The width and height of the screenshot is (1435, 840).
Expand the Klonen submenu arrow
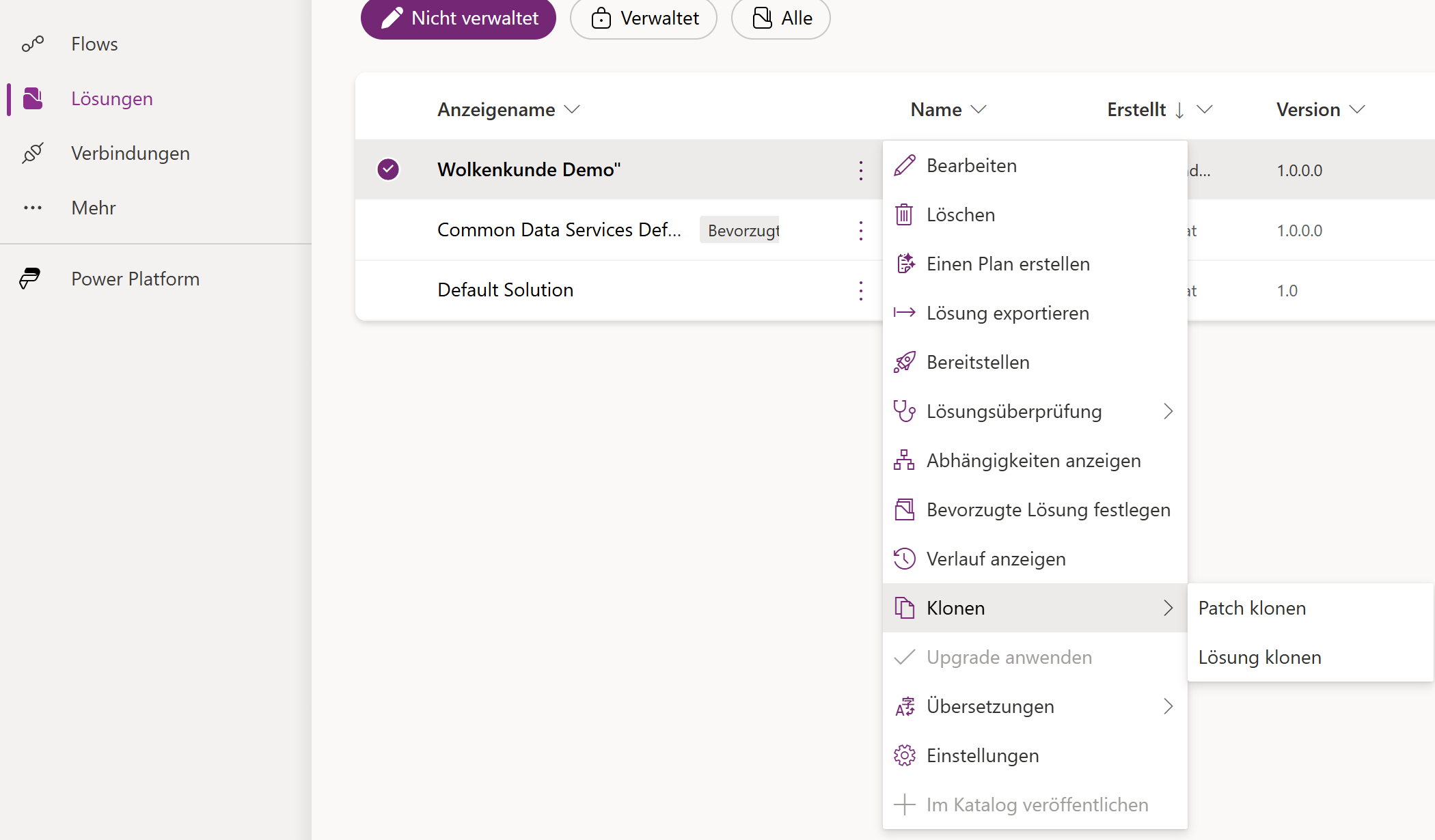pos(1168,608)
